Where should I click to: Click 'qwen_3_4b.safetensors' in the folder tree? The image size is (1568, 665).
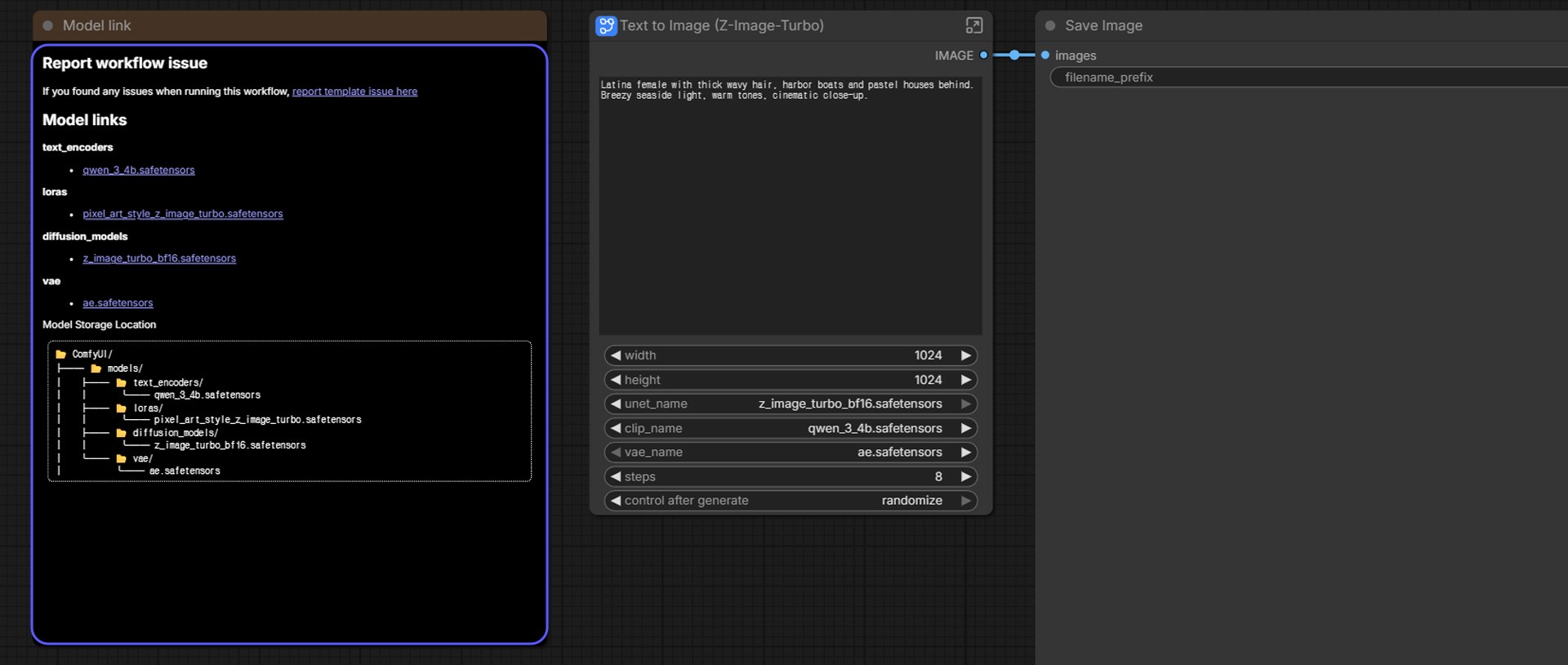point(207,395)
